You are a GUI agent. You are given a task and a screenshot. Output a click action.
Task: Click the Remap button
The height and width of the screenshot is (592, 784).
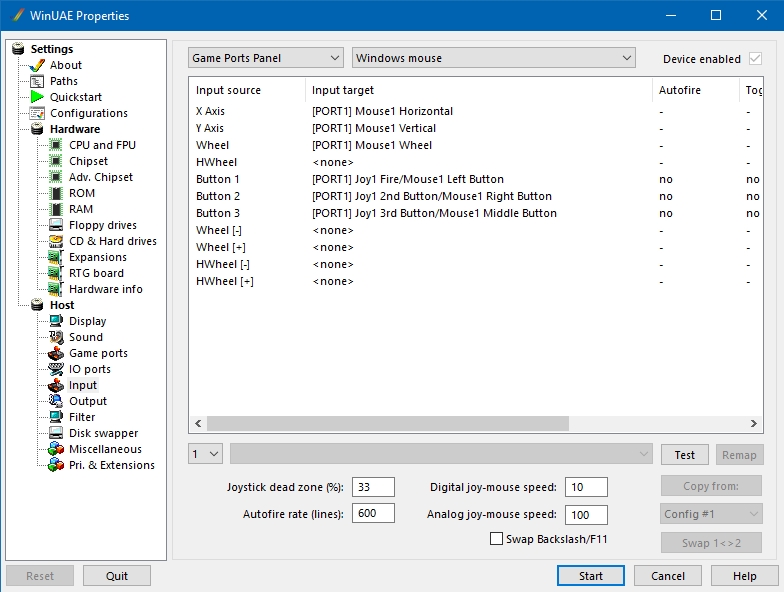point(739,455)
